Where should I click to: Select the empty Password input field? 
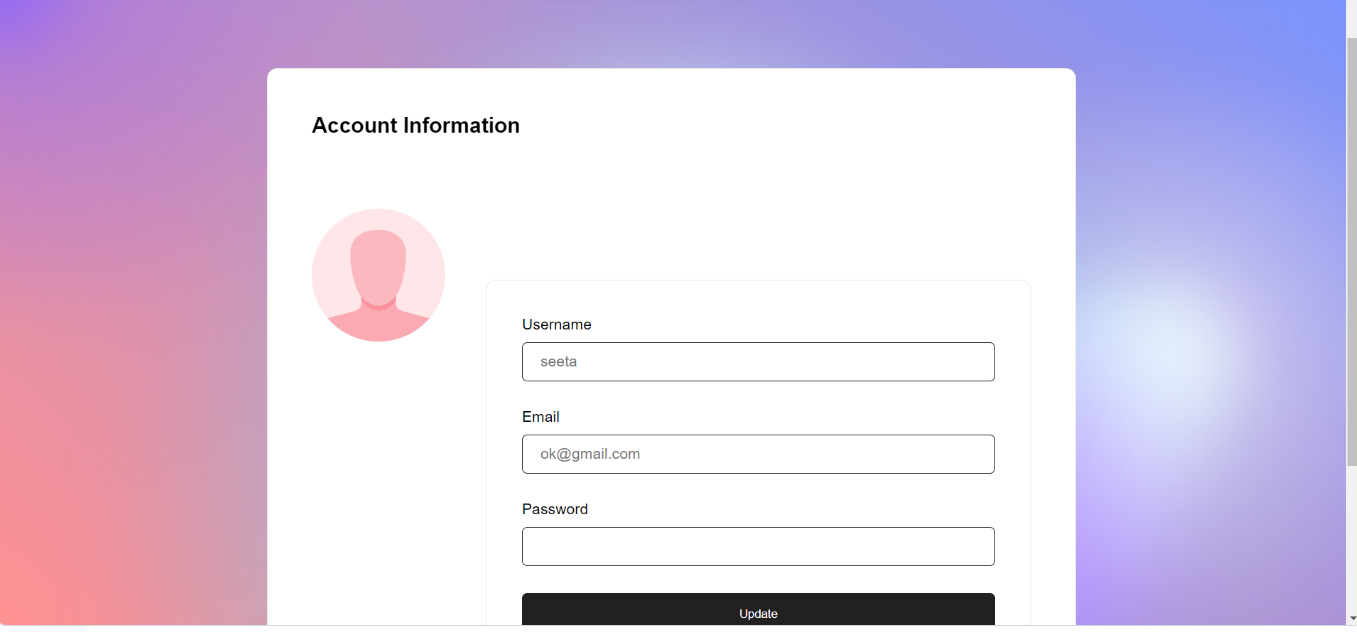[758, 547]
